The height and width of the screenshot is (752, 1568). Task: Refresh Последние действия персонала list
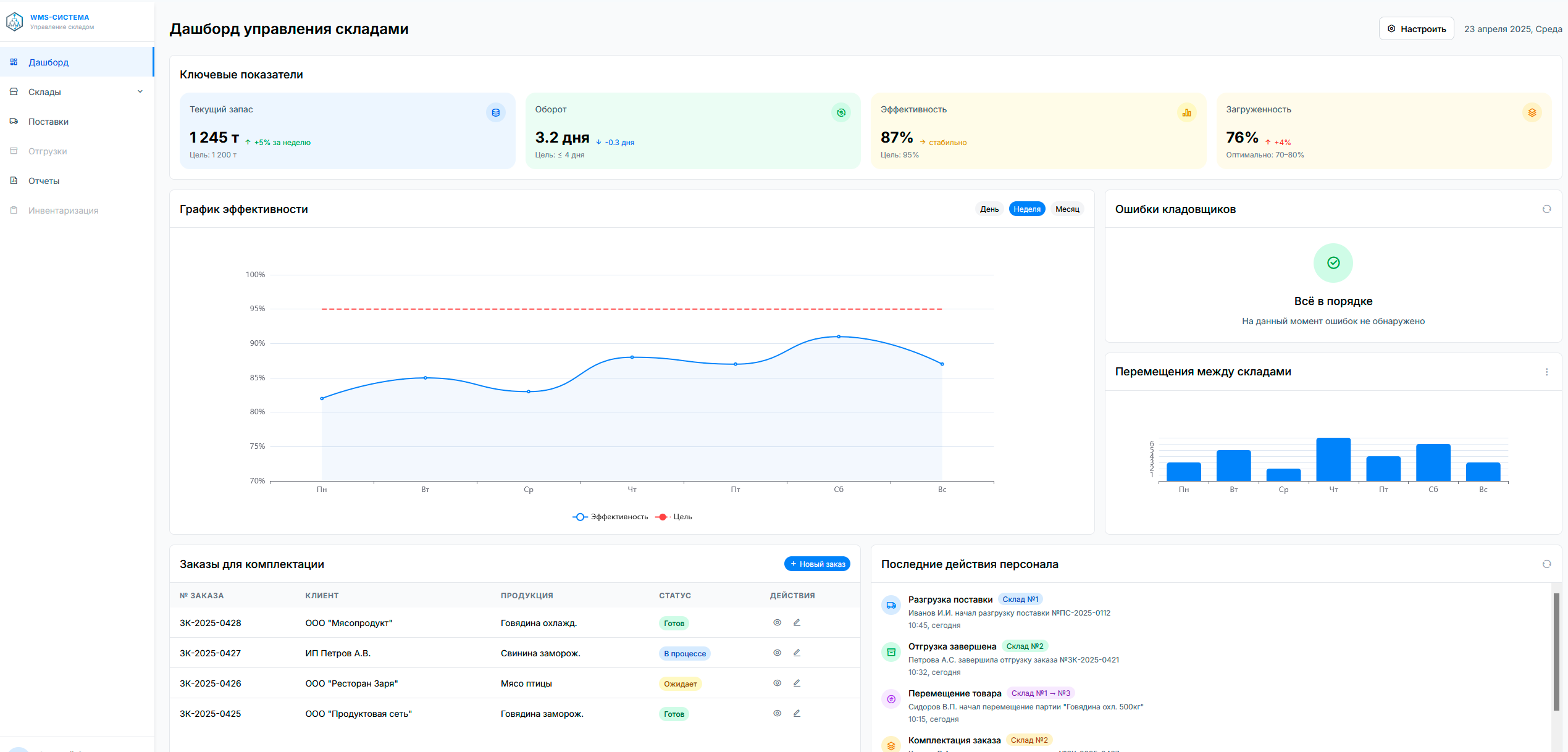pyautogui.click(x=1546, y=564)
